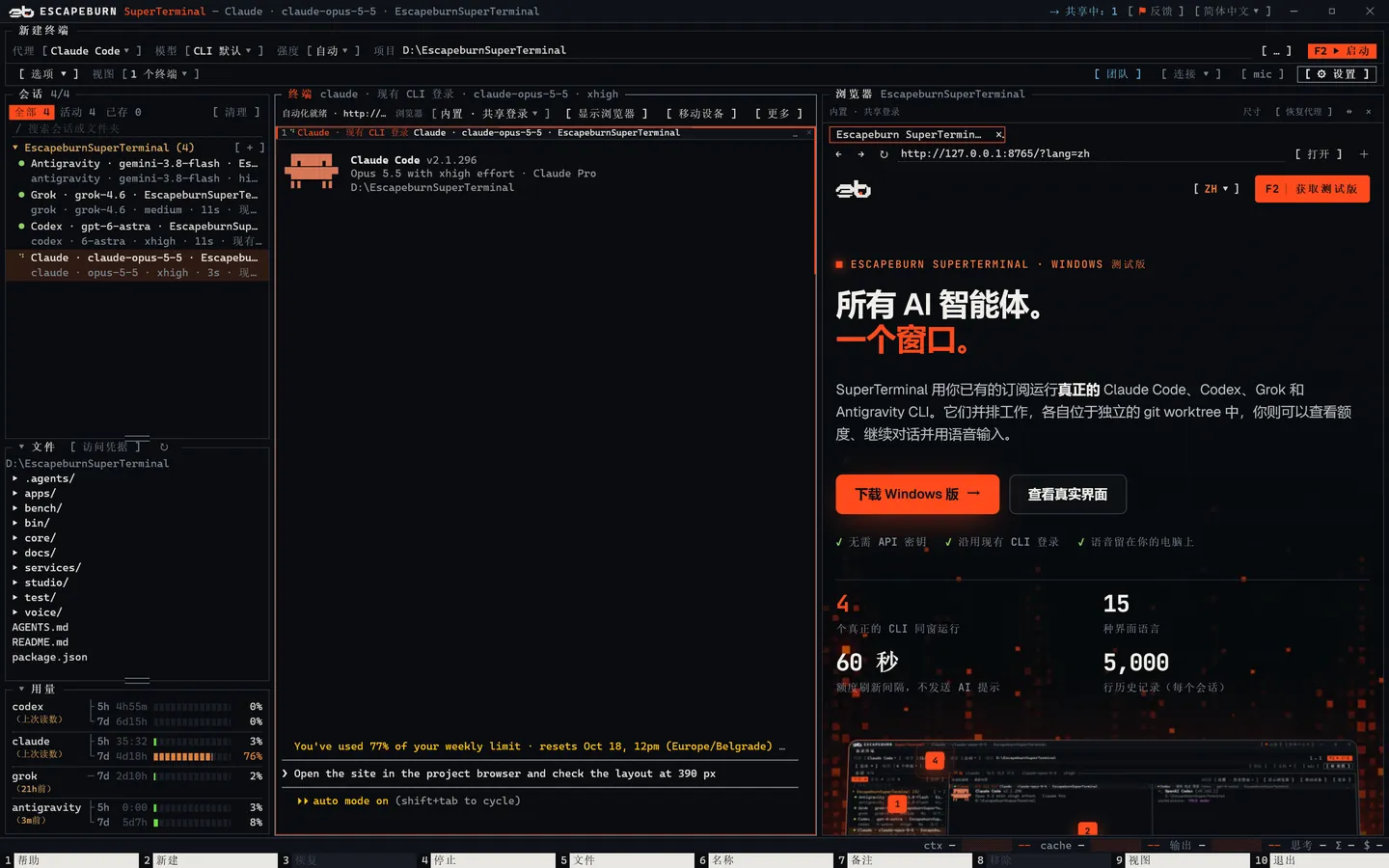Reload the browser page with the refresh icon
The height and width of the screenshot is (868, 1389).
pyautogui.click(x=884, y=154)
